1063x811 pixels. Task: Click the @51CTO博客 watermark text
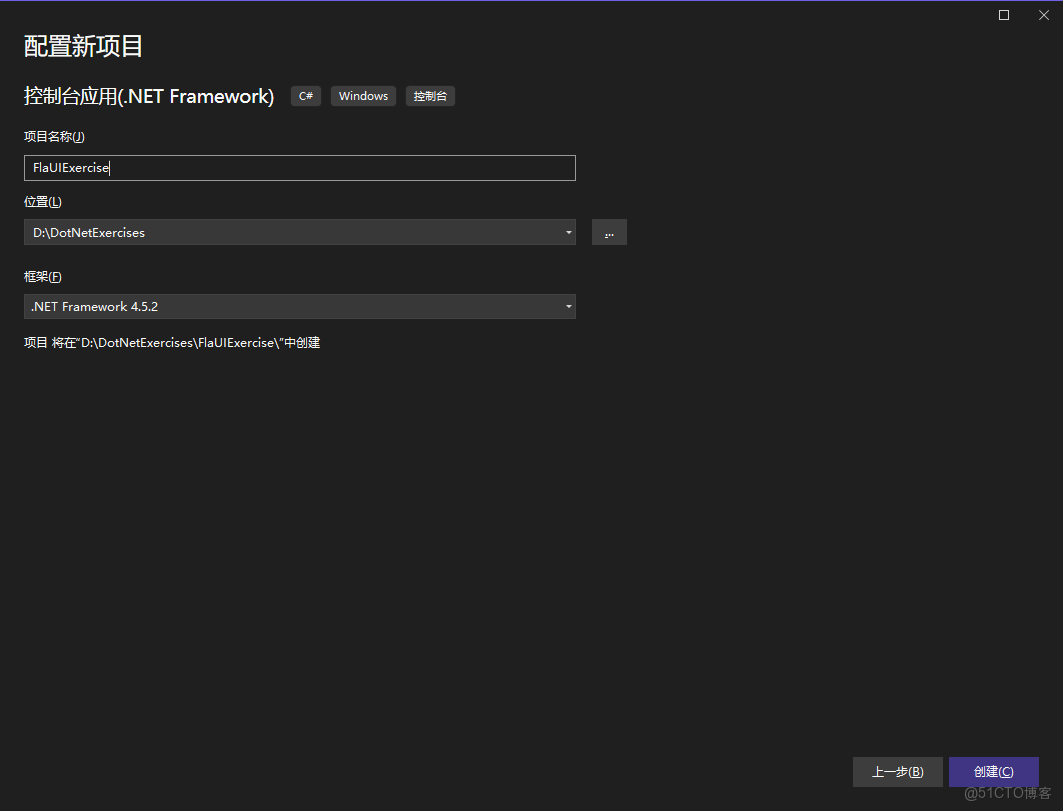pos(1009,795)
